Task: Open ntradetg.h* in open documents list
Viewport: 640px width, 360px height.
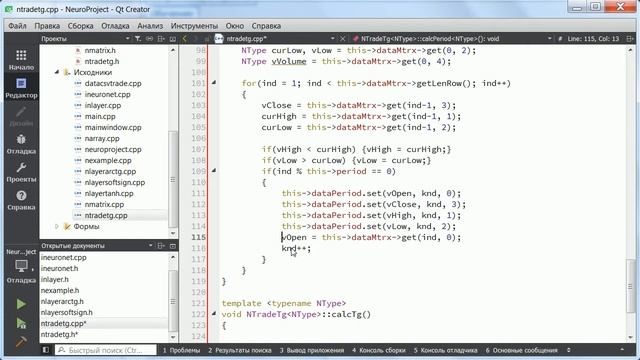Action: pyautogui.click(x=60, y=334)
